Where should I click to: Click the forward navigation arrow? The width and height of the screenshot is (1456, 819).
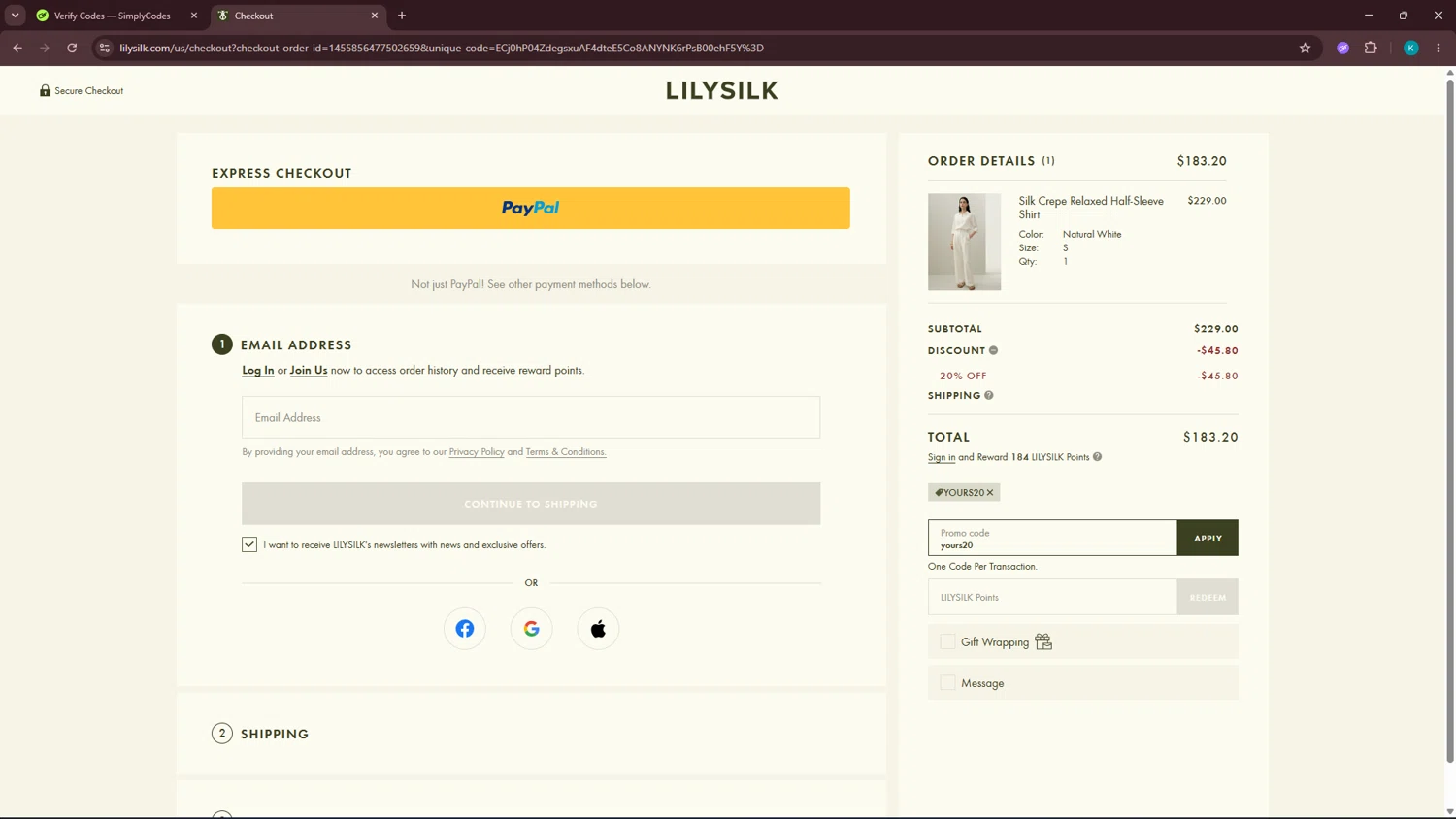coord(45,48)
